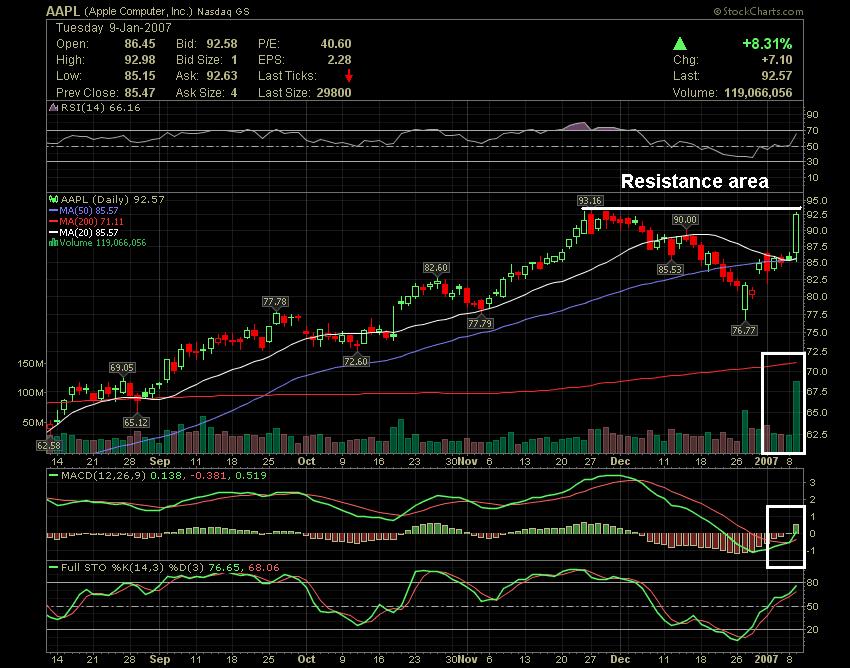Click the volume bars icon in chart legend
The image size is (850, 668).
[x=54, y=243]
